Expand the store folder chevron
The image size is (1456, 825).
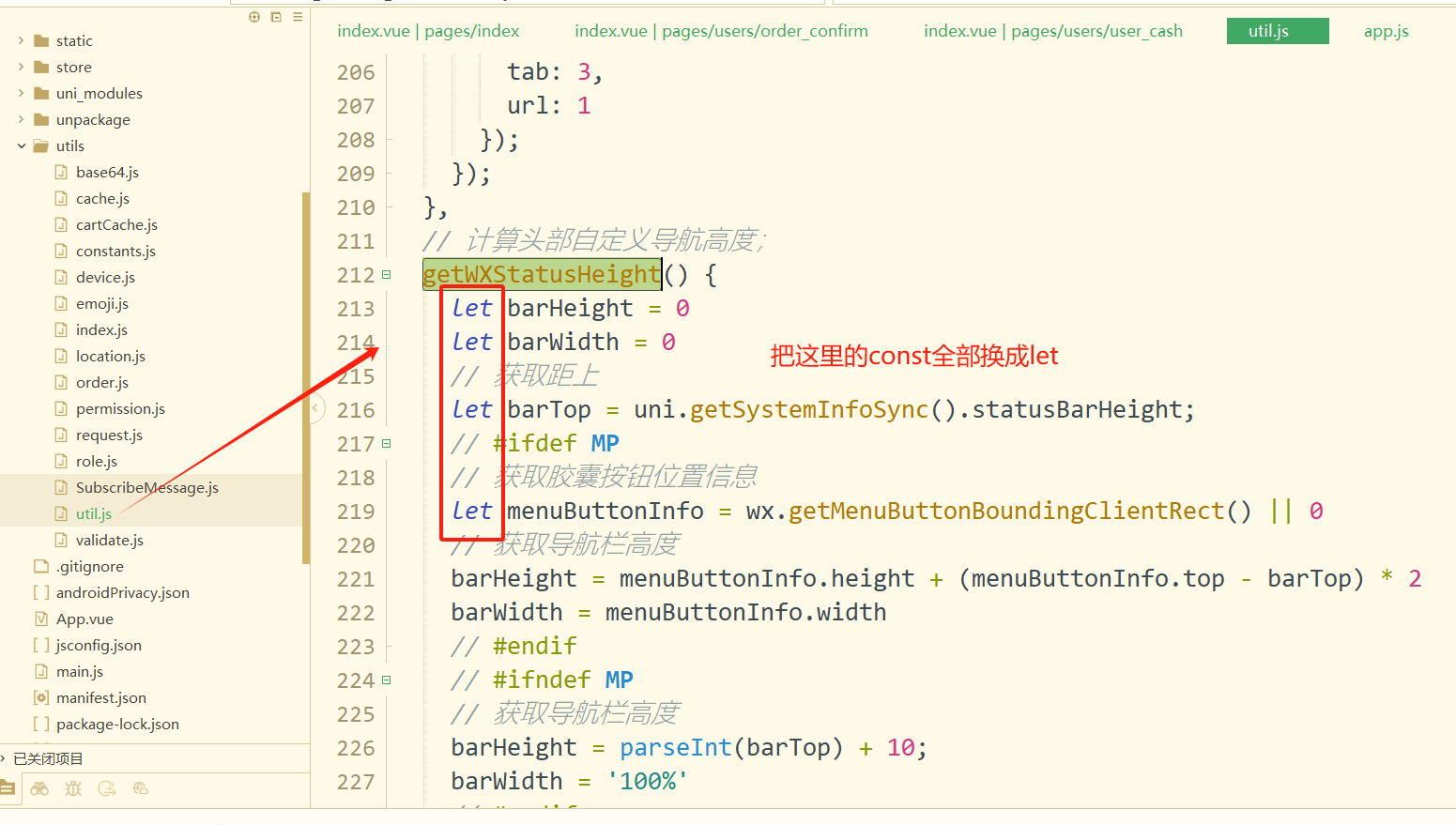tap(21, 67)
